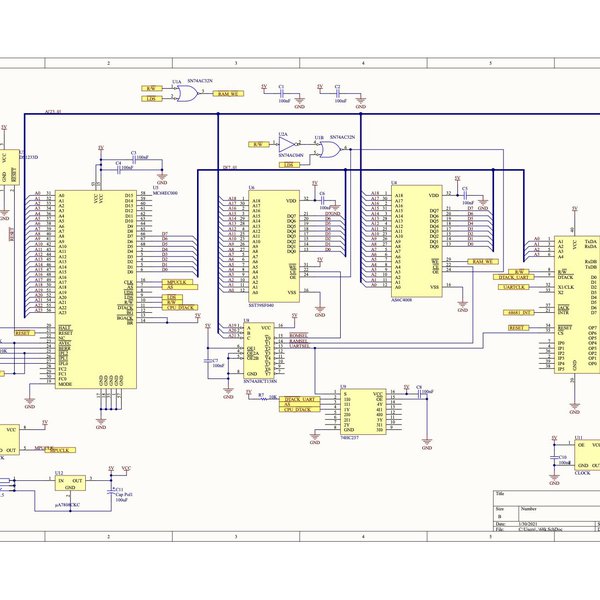This screenshot has width=600, height=600.
Task: Click GND symbol at right of C3 and C4
Action: [x=162, y=179]
